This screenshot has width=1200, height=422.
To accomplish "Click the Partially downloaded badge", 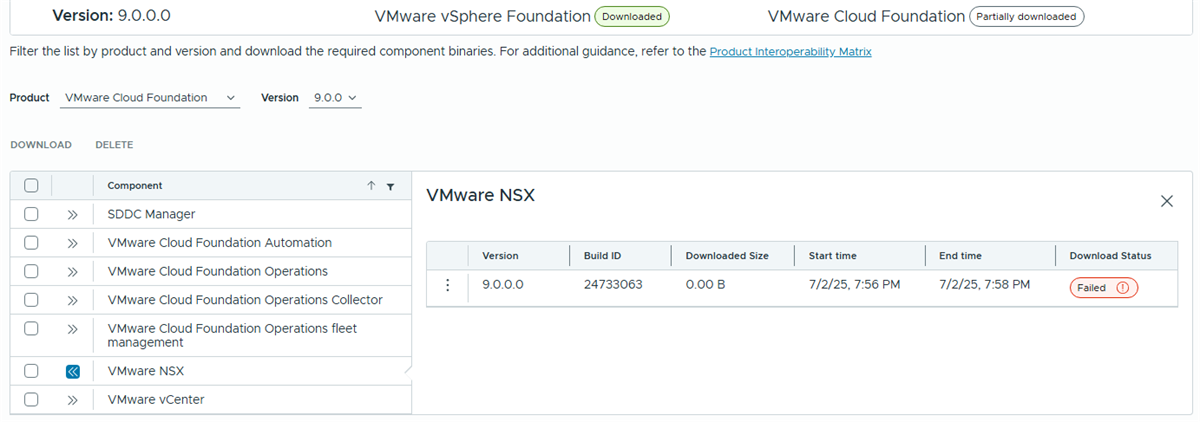I will point(1026,16).
